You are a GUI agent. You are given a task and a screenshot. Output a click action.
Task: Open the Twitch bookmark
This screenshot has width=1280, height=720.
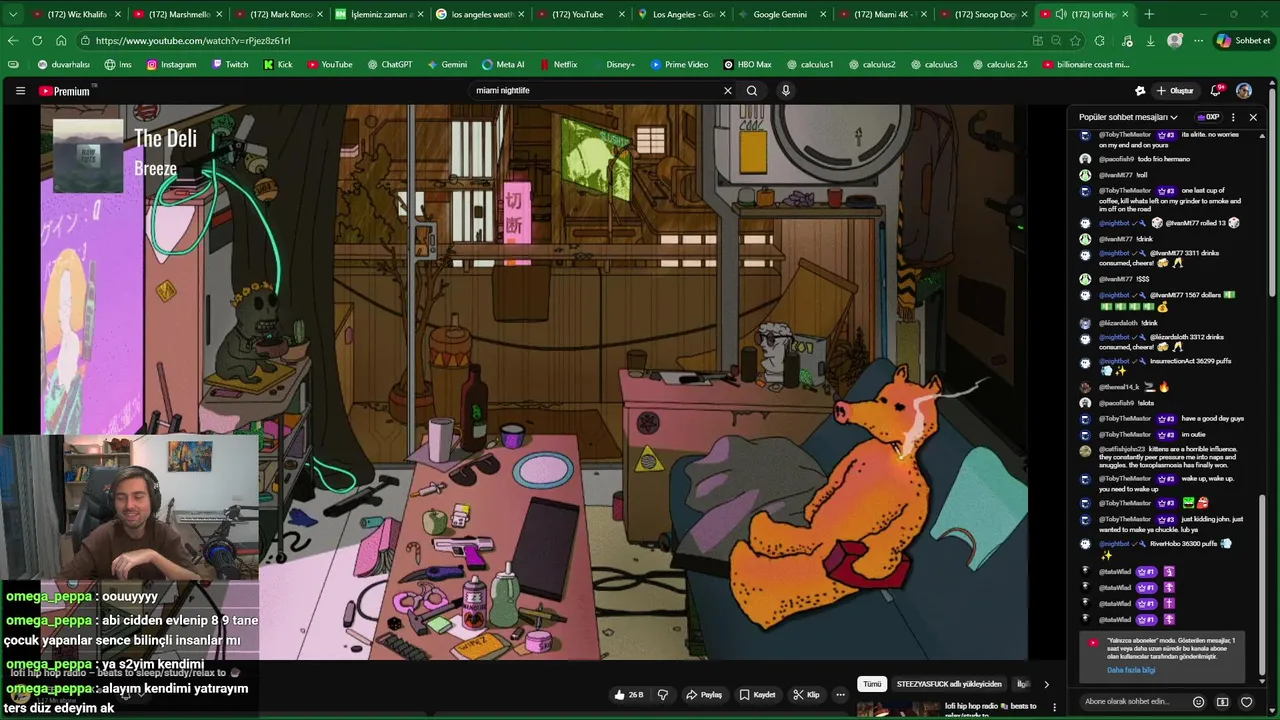[230, 64]
